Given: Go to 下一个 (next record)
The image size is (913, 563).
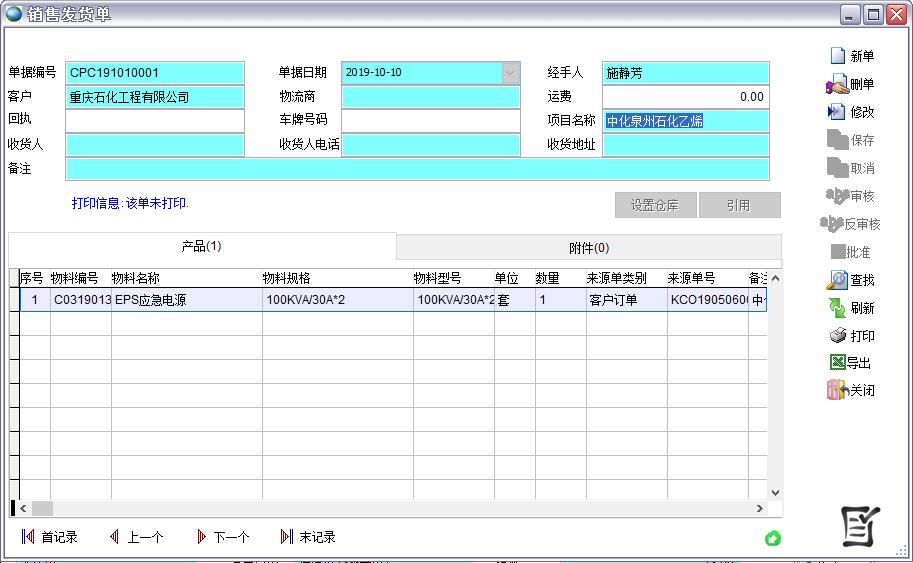Looking at the screenshot, I should (201, 537).
